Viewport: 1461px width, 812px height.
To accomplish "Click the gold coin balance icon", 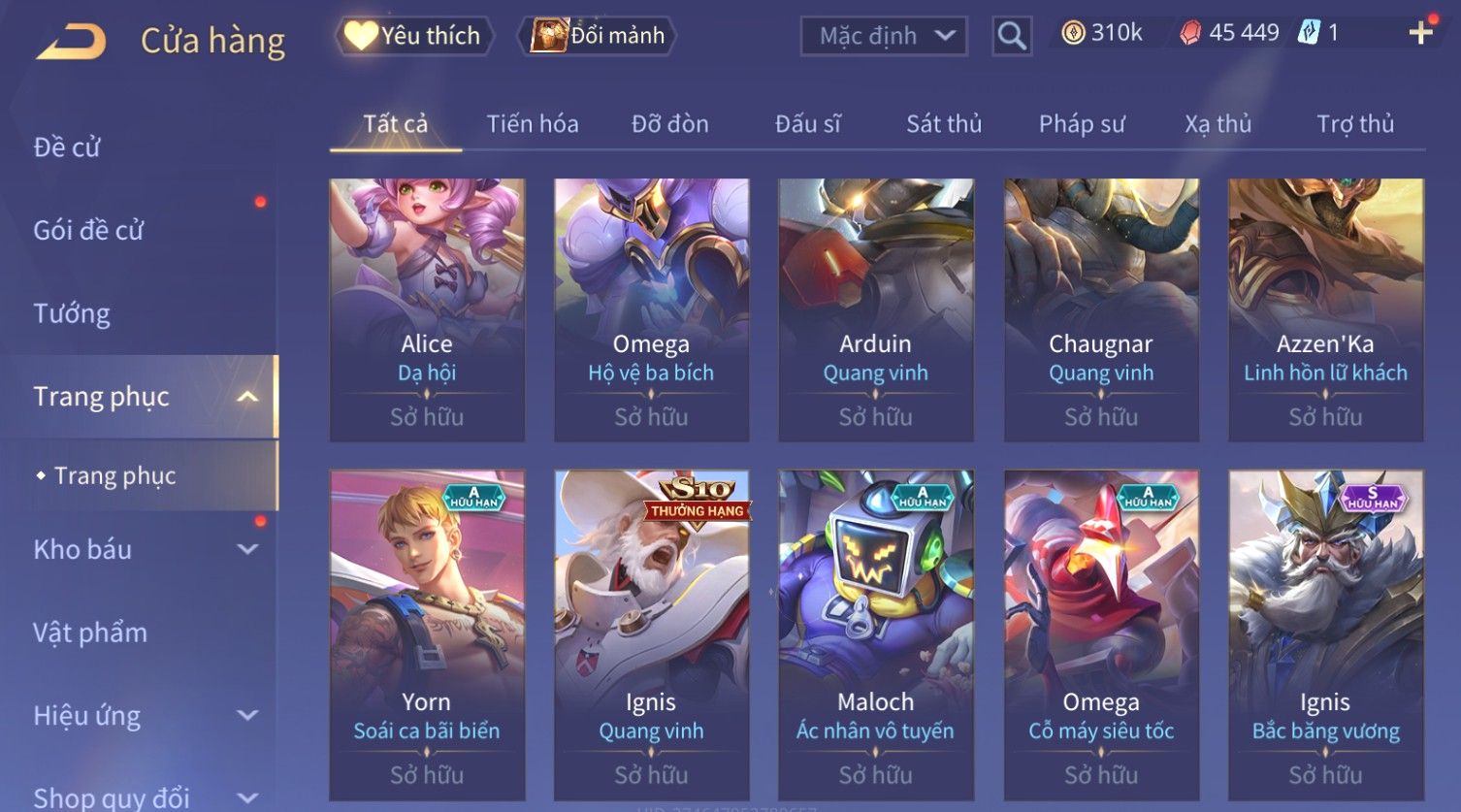I will click(1072, 33).
